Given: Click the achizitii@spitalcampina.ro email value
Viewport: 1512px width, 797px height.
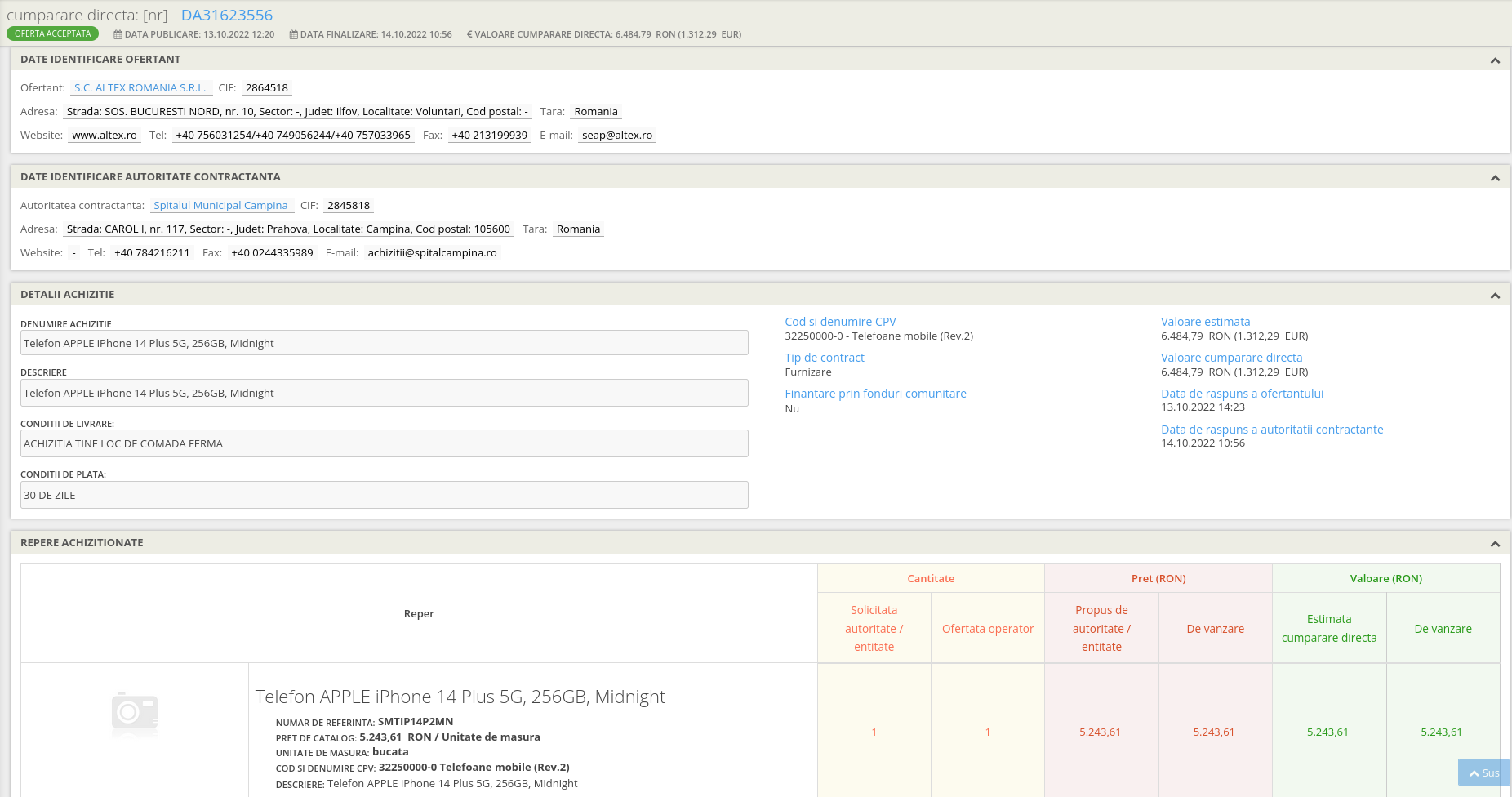Looking at the screenshot, I should point(433,252).
